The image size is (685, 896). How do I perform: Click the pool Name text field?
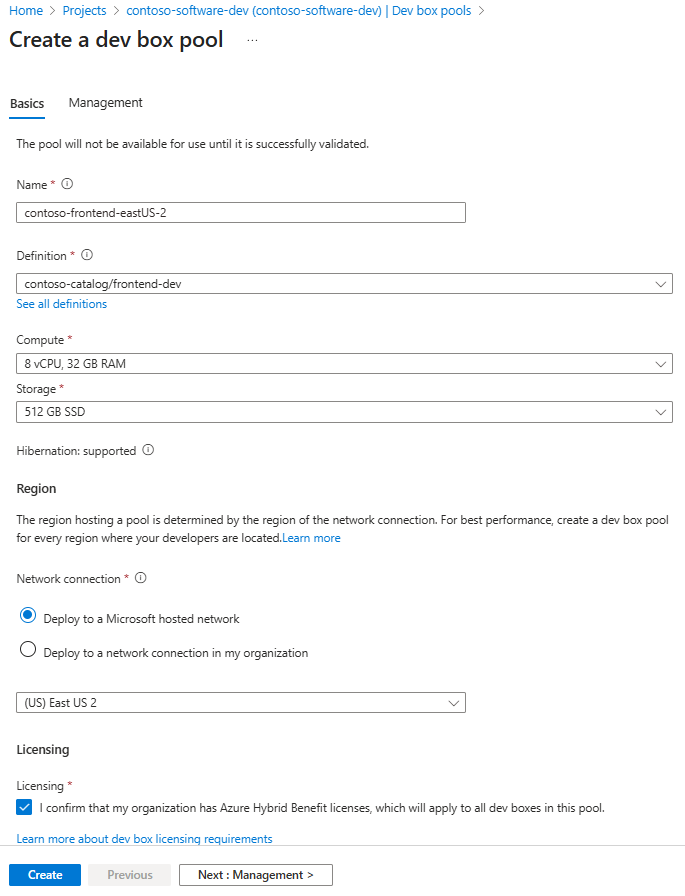tap(241, 212)
